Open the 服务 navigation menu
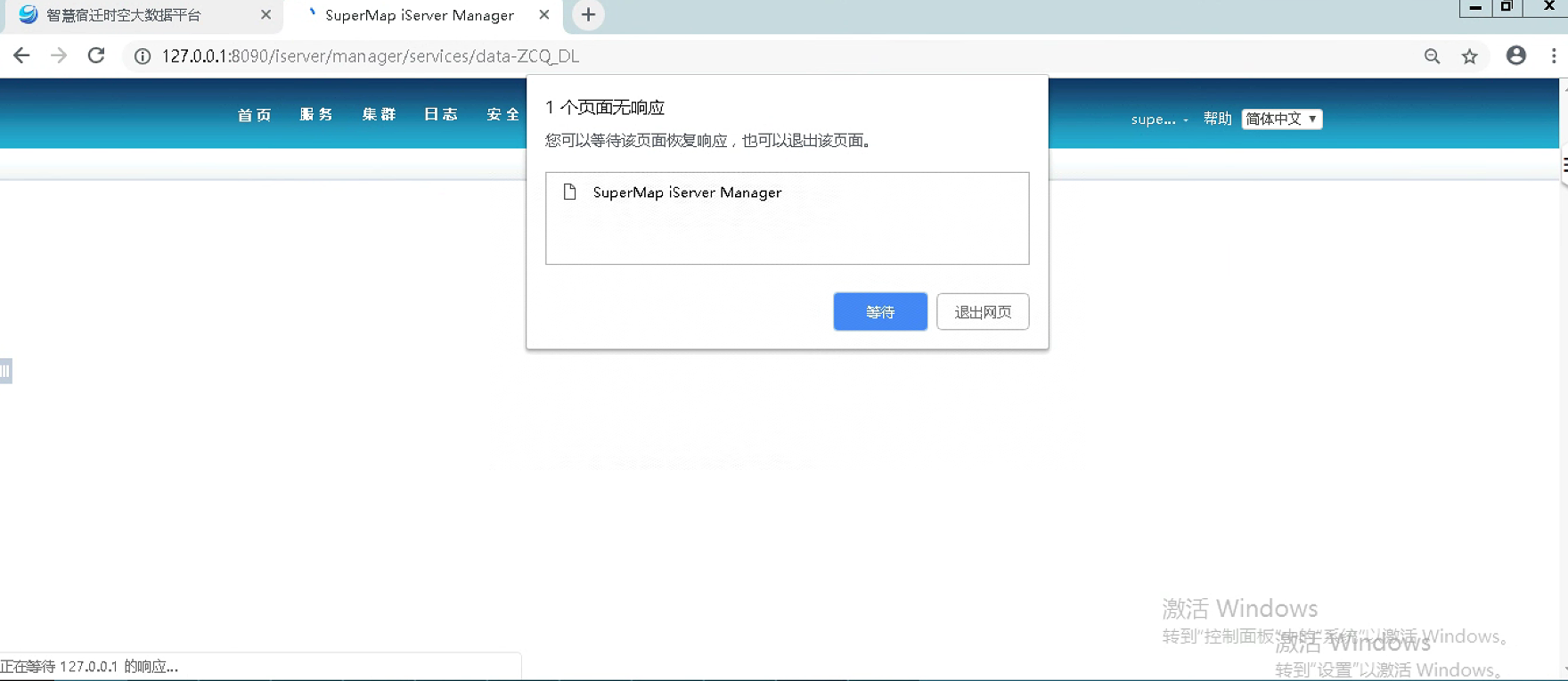The height and width of the screenshot is (681, 1568). click(x=316, y=114)
